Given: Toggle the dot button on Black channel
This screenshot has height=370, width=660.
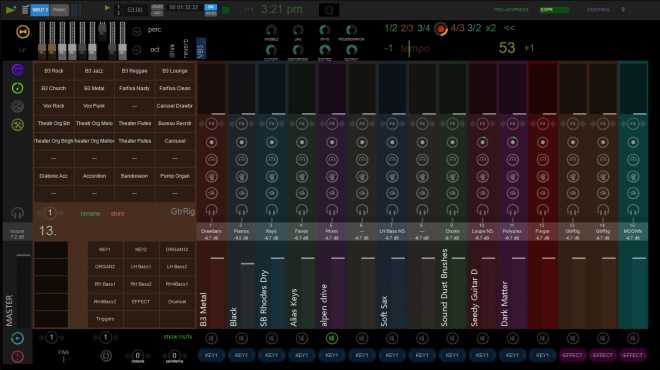Looking at the screenshot, I should 242,142.
